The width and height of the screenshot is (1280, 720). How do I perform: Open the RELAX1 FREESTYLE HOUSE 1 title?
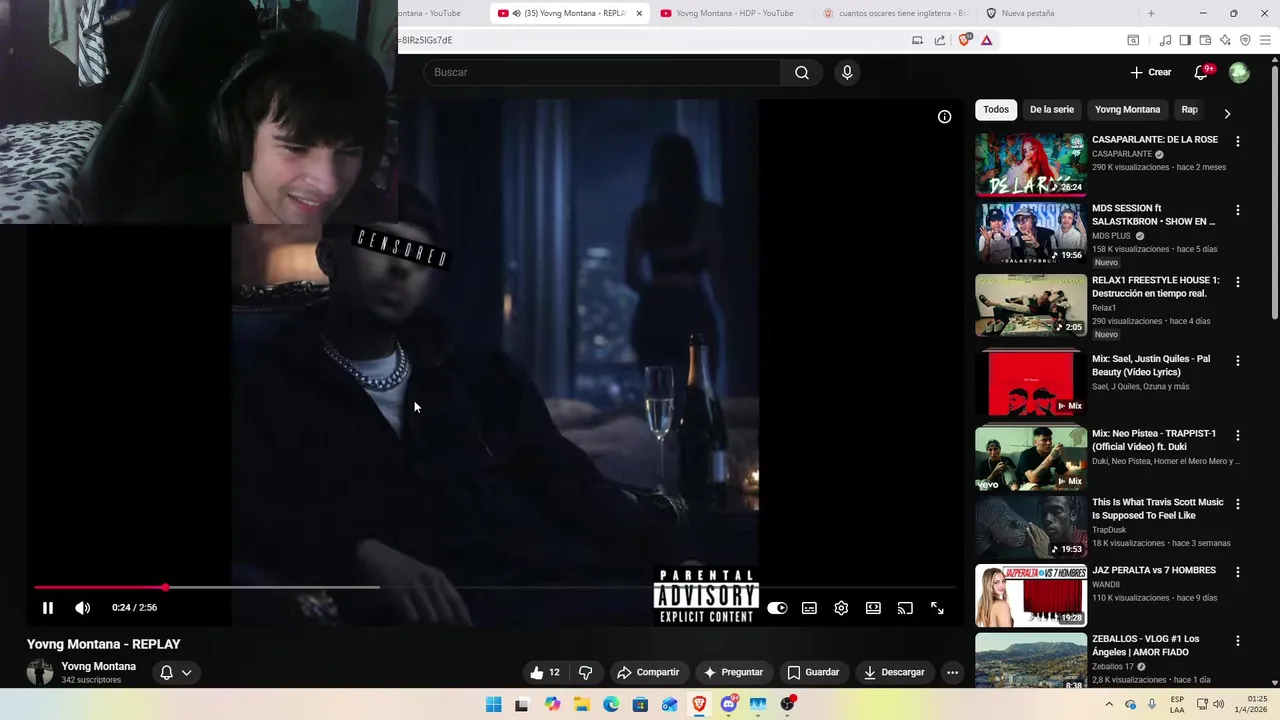tap(1155, 287)
